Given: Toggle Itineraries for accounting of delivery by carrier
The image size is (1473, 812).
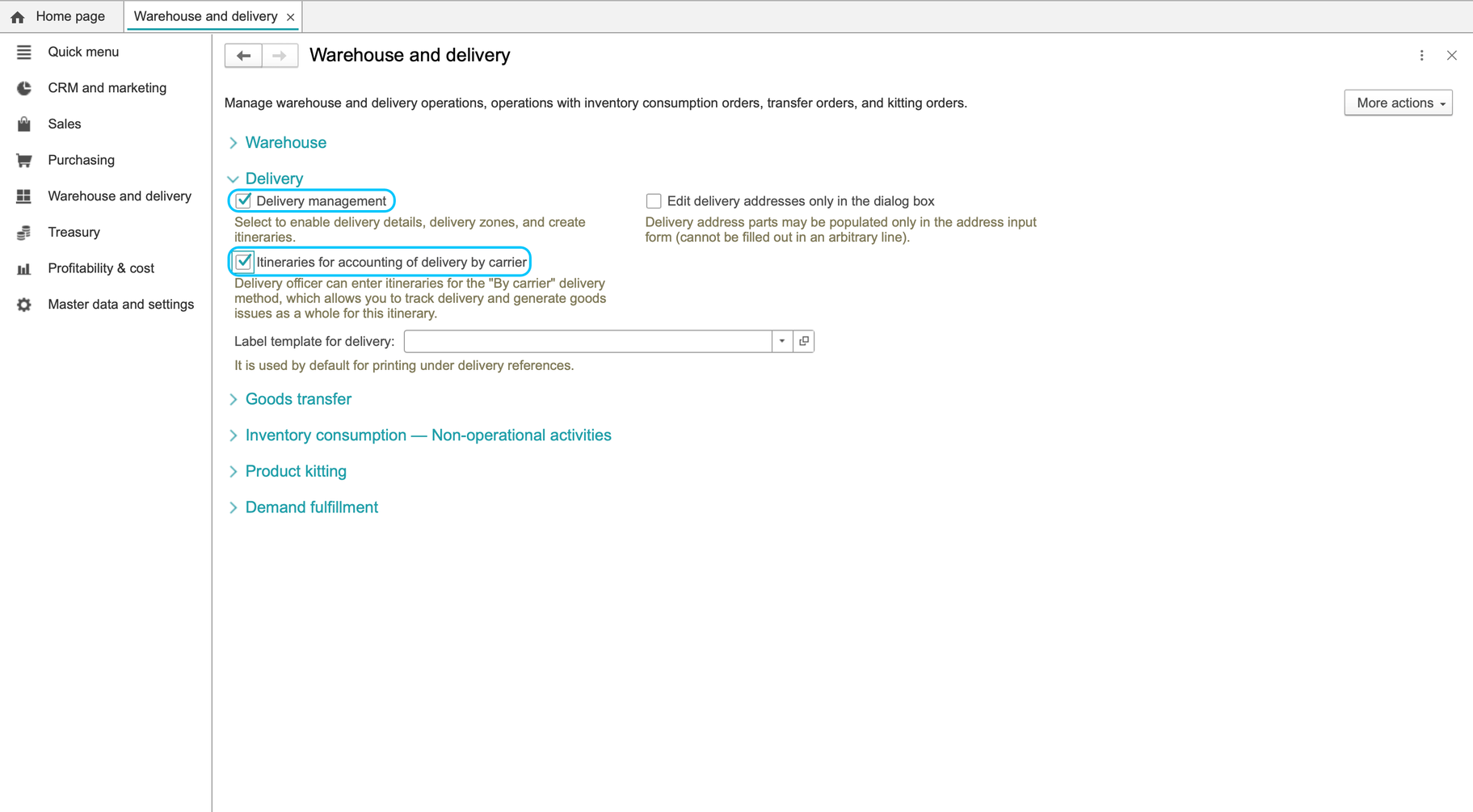Looking at the screenshot, I should coord(244,262).
